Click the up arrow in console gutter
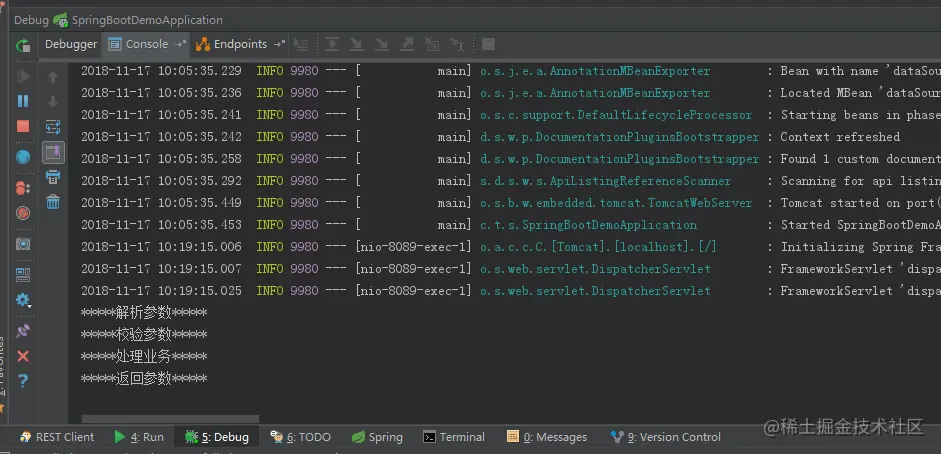941x454 pixels. (53, 77)
